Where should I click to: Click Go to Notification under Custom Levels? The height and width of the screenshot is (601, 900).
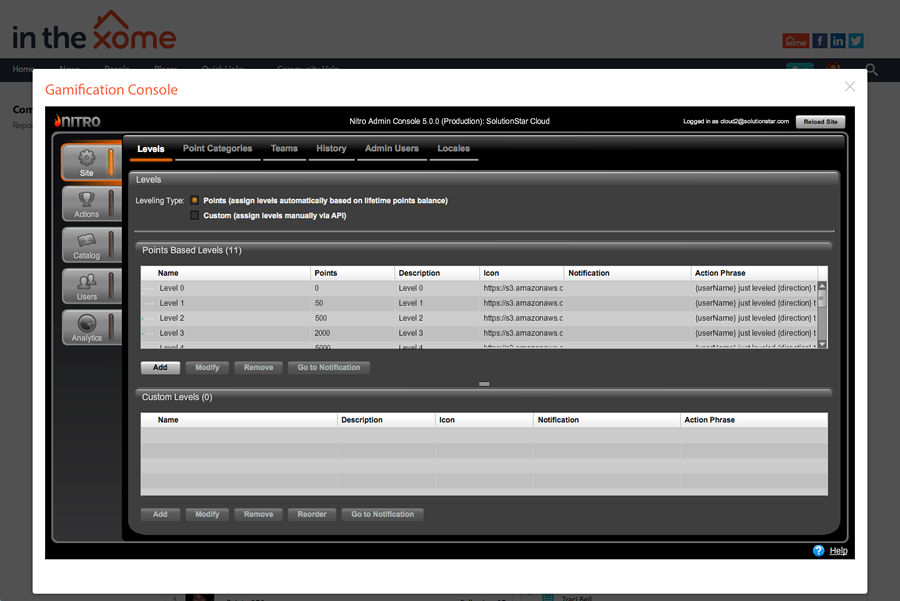pos(383,514)
